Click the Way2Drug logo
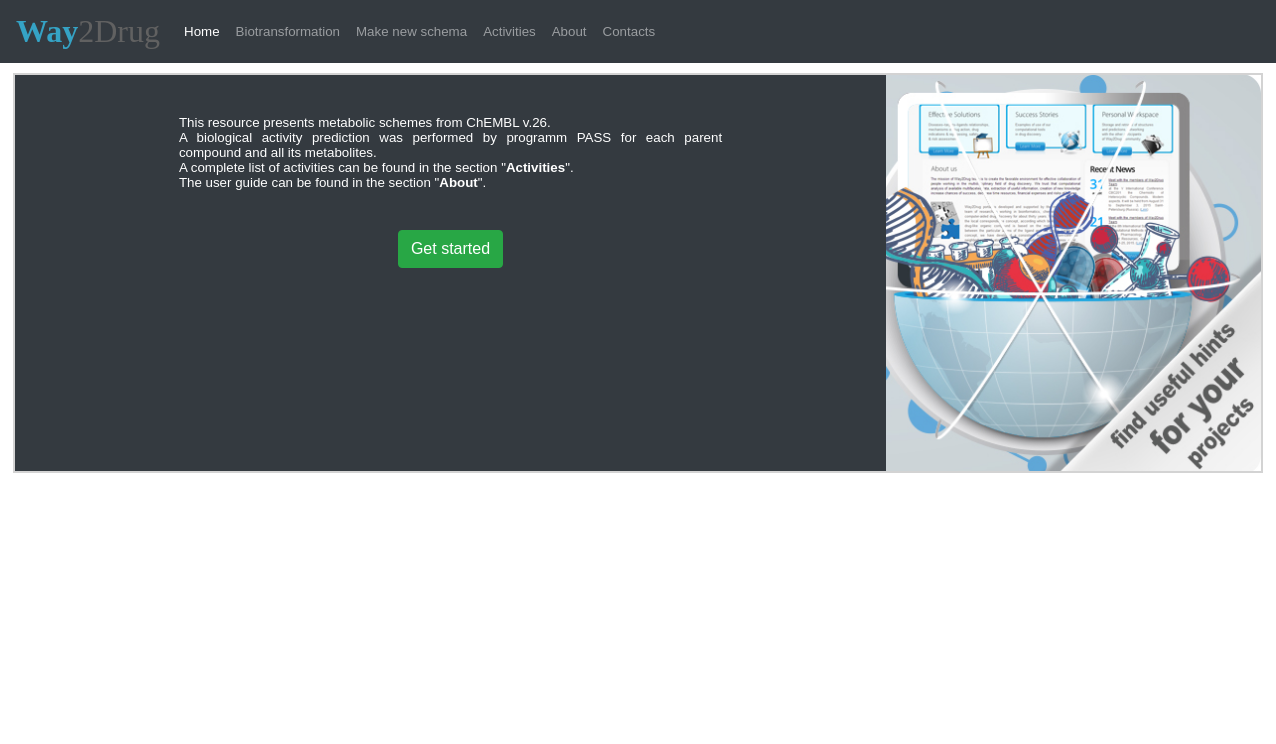This screenshot has width=1276, height=744. click(x=88, y=31)
